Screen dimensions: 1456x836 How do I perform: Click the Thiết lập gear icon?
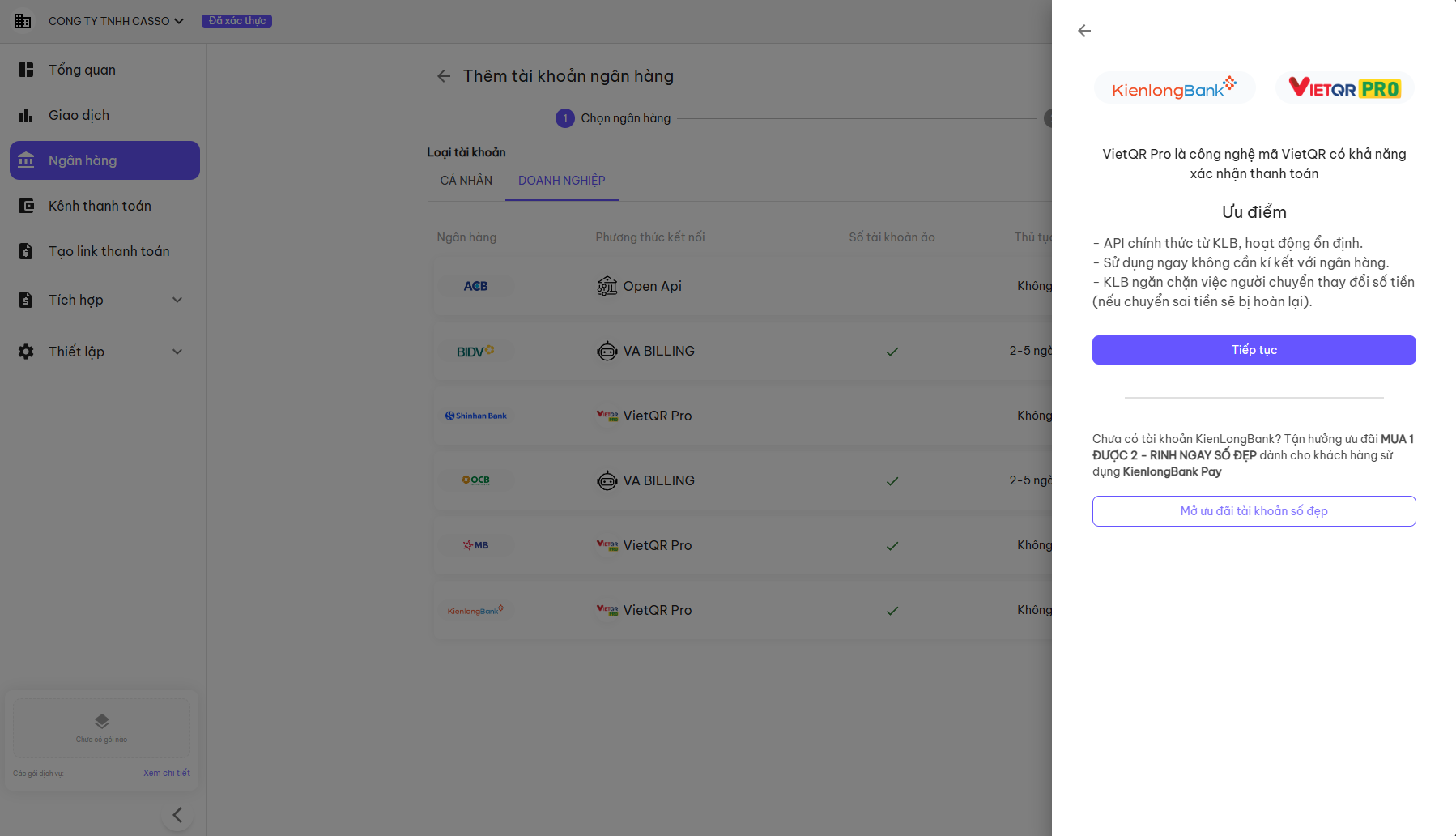pos(26,352)
